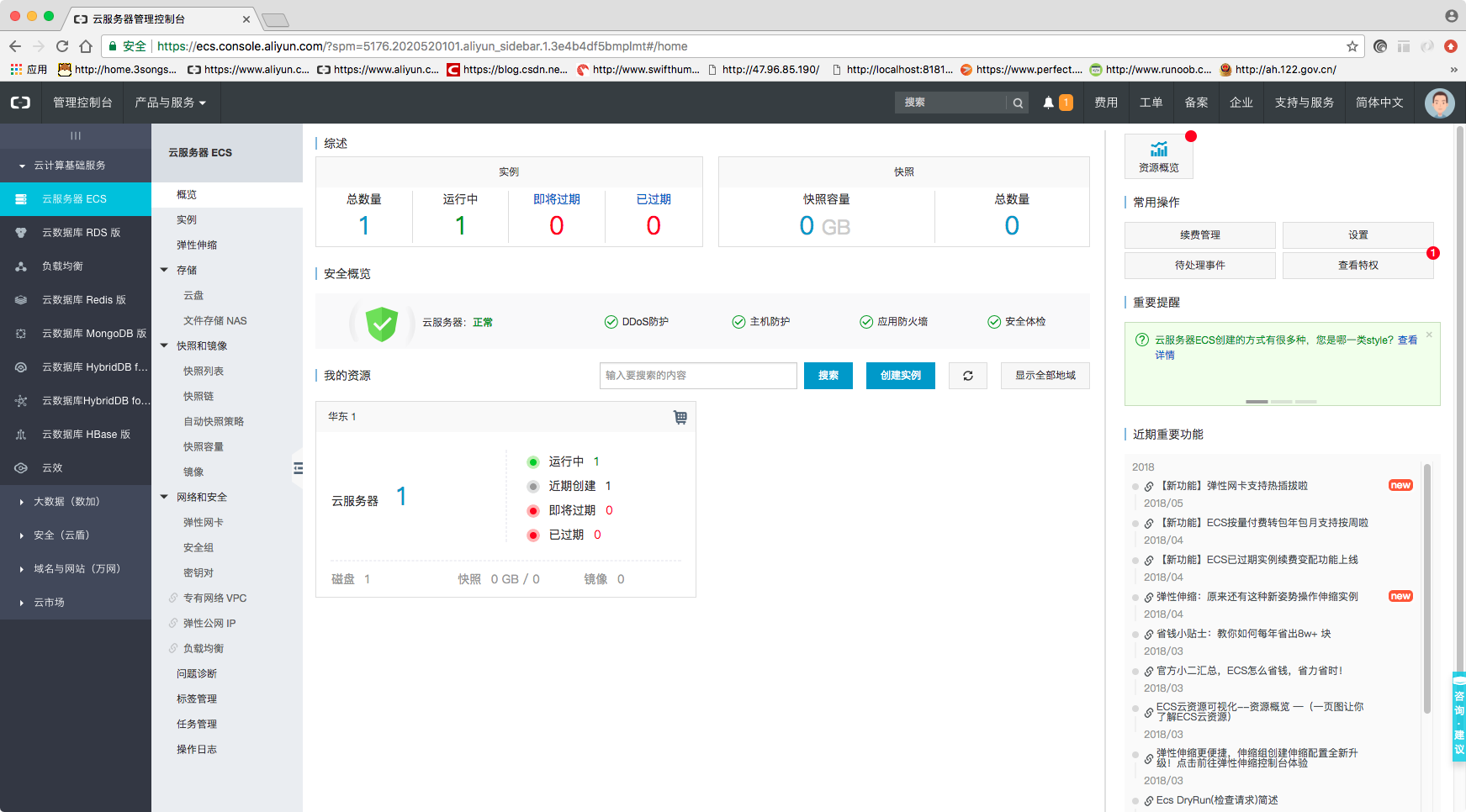Click the question mark icon in 重要提醒
The image size is (1466, 812).
(x=1142, y=340)
